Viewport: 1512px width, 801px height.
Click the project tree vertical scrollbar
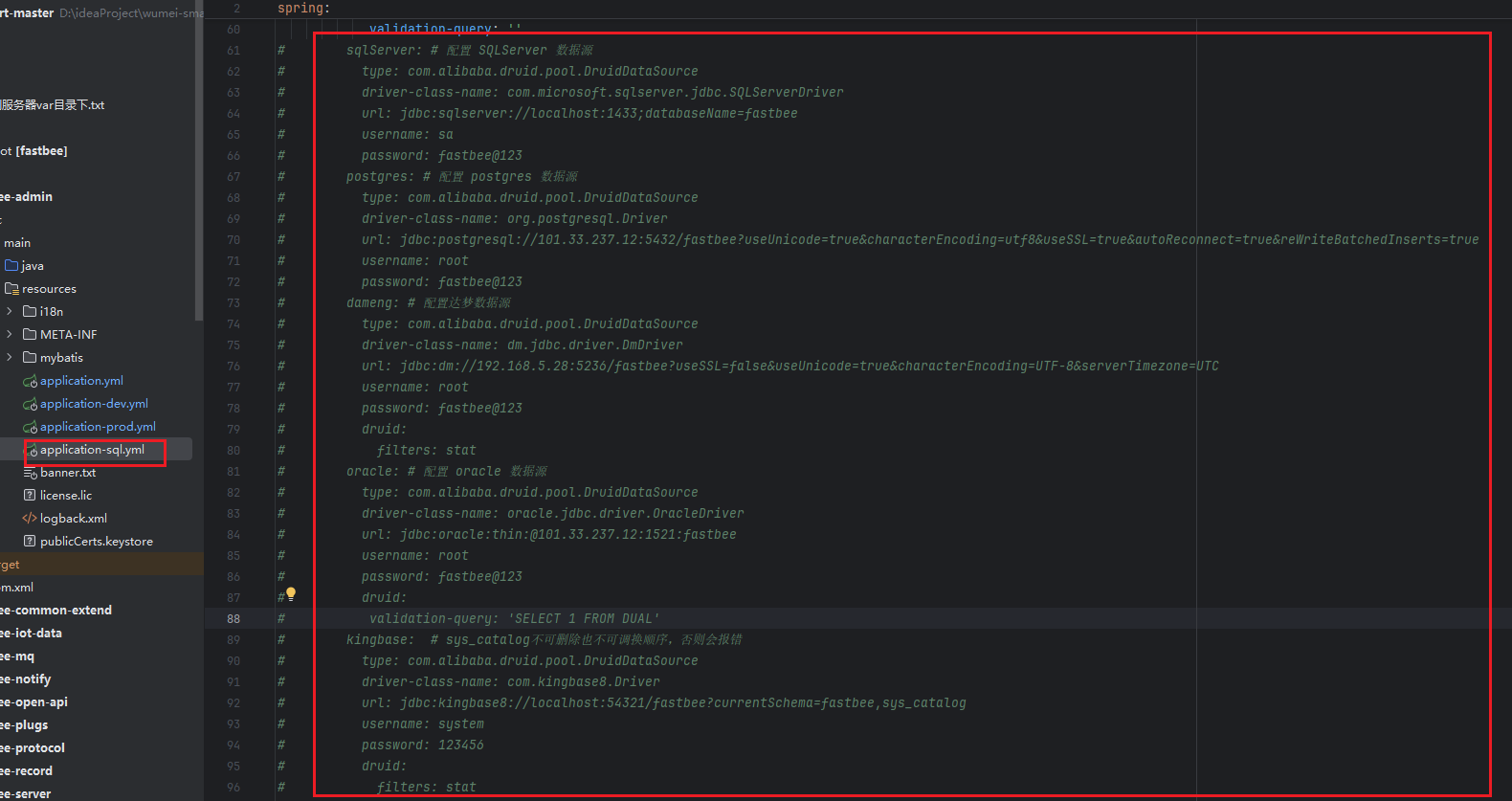point(198,163)
